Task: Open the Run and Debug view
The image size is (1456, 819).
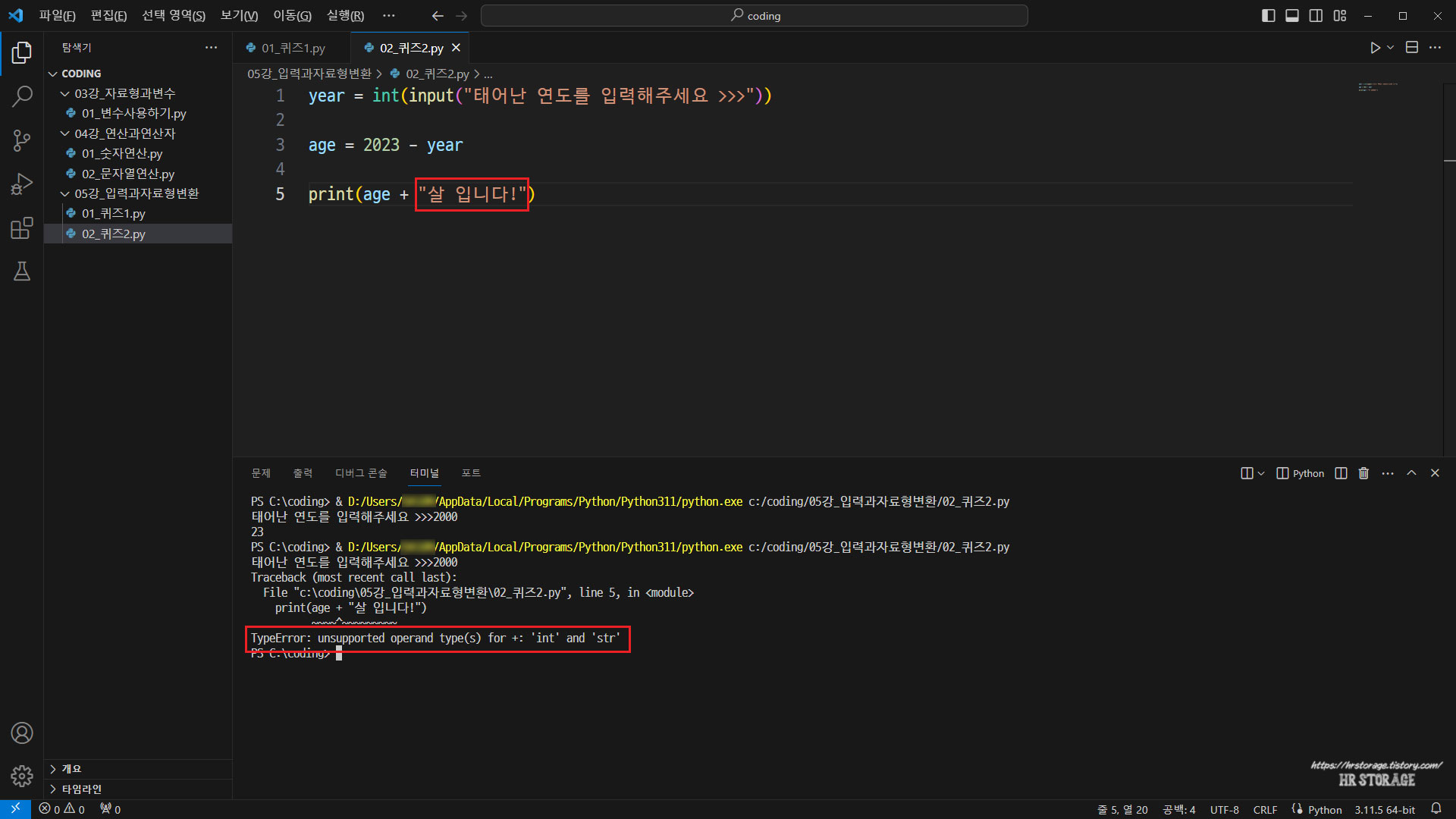Action: 22,184
